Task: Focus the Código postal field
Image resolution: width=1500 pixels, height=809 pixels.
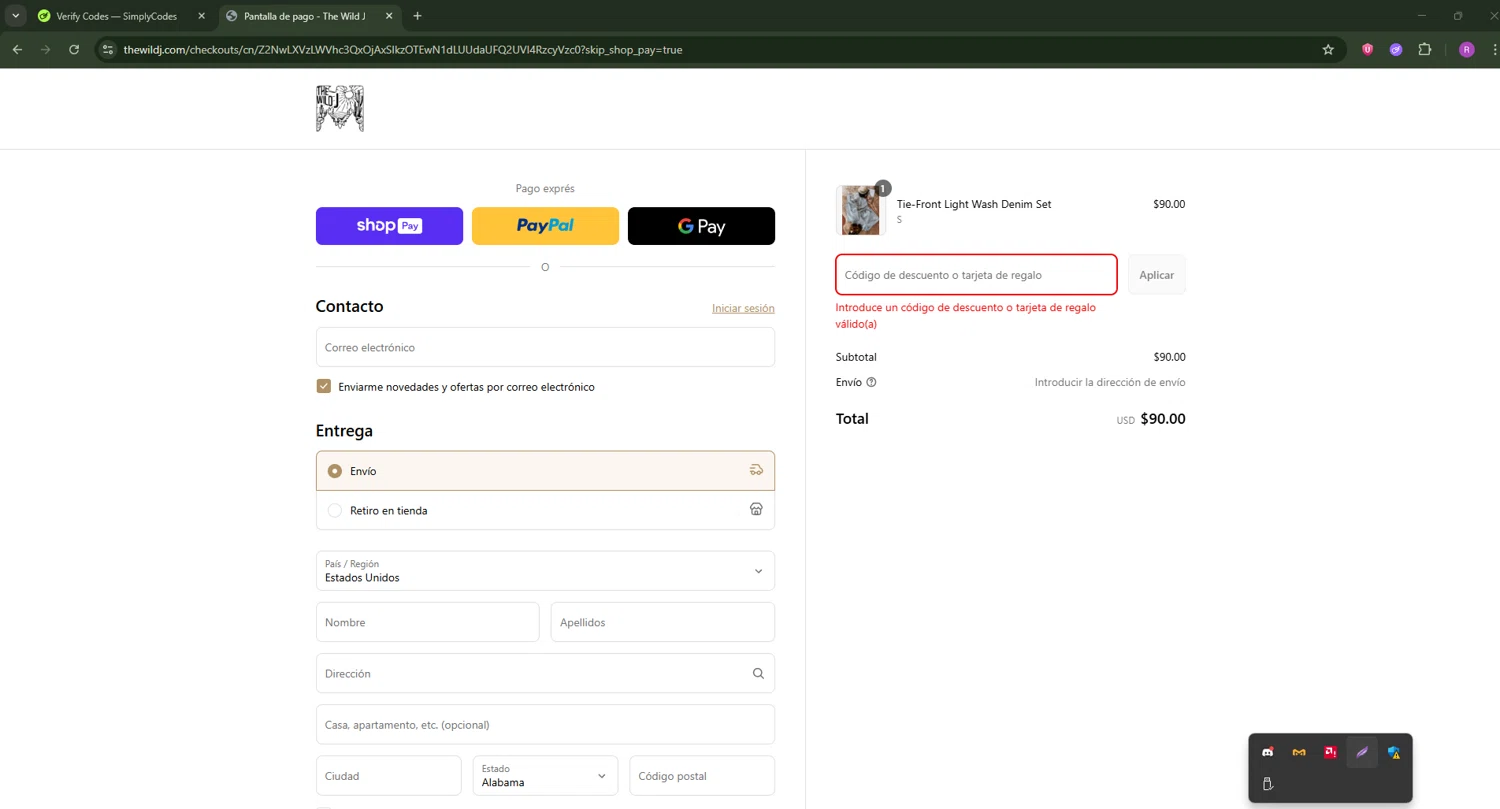Action: 702,776
